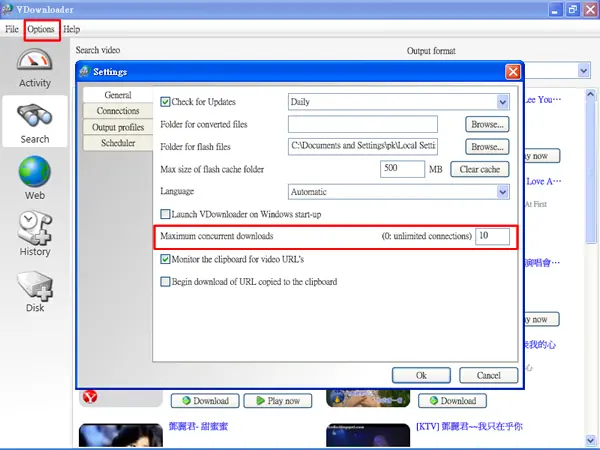Uncheck the Check for Updates checkbox

click(x=165, y=102)
